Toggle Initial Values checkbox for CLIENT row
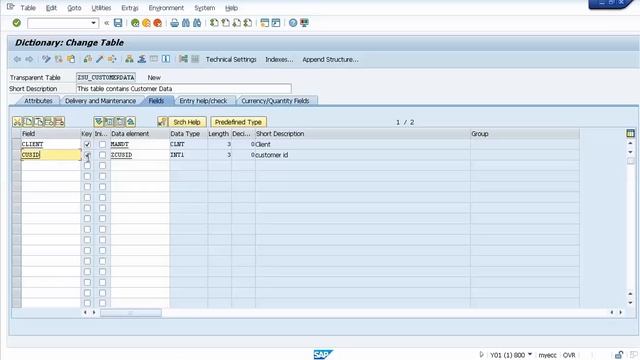640x360 pixels. [102, 144]
